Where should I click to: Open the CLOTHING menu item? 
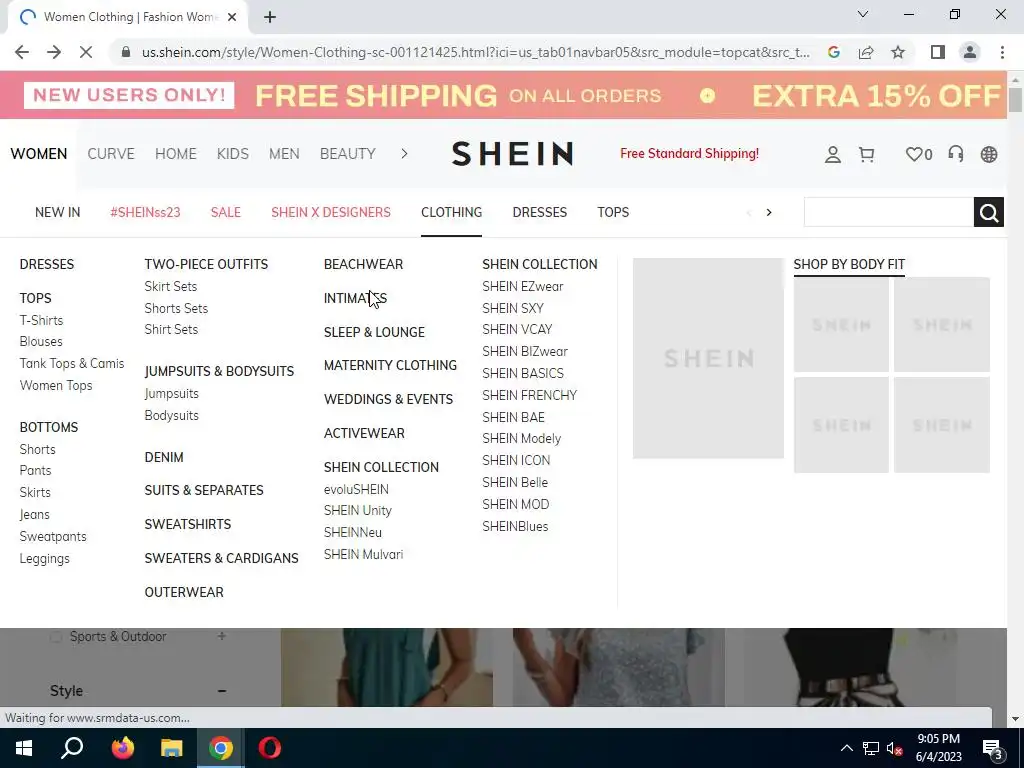click(x=451, y=212)
